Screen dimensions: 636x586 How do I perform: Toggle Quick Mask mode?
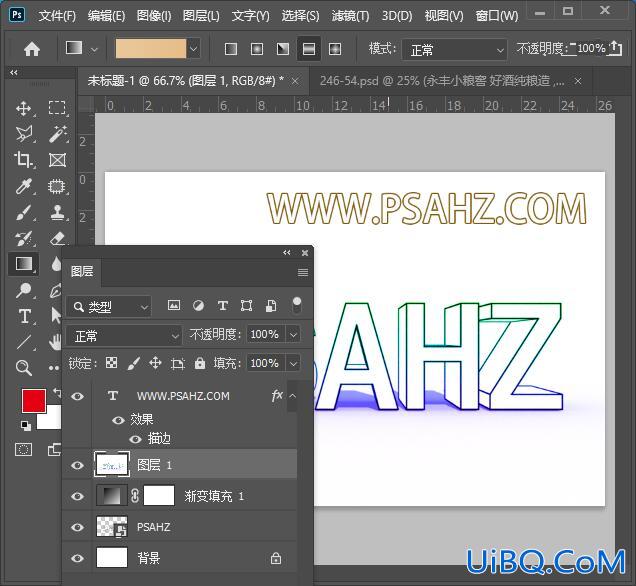point(23,449)
